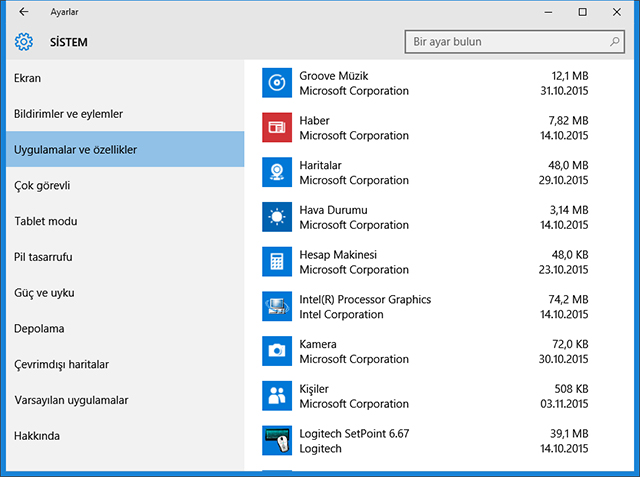Select Logitech SetPoint 6.67 name

pos(354,433)
